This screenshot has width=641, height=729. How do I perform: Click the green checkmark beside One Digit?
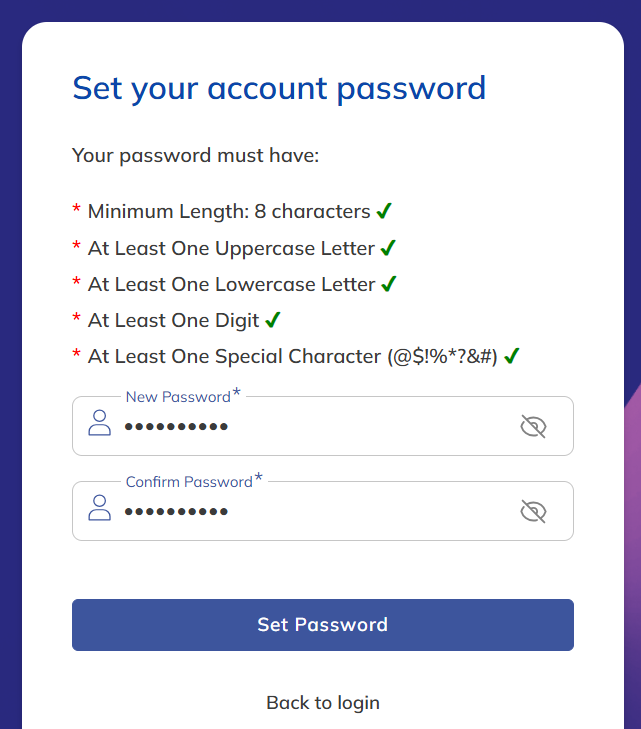273,320
